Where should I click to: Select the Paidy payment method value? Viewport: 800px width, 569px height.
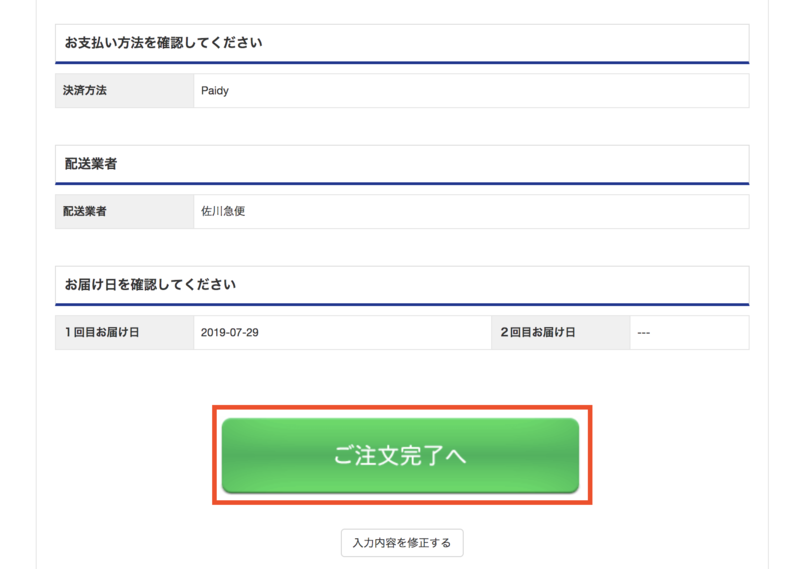215,90
